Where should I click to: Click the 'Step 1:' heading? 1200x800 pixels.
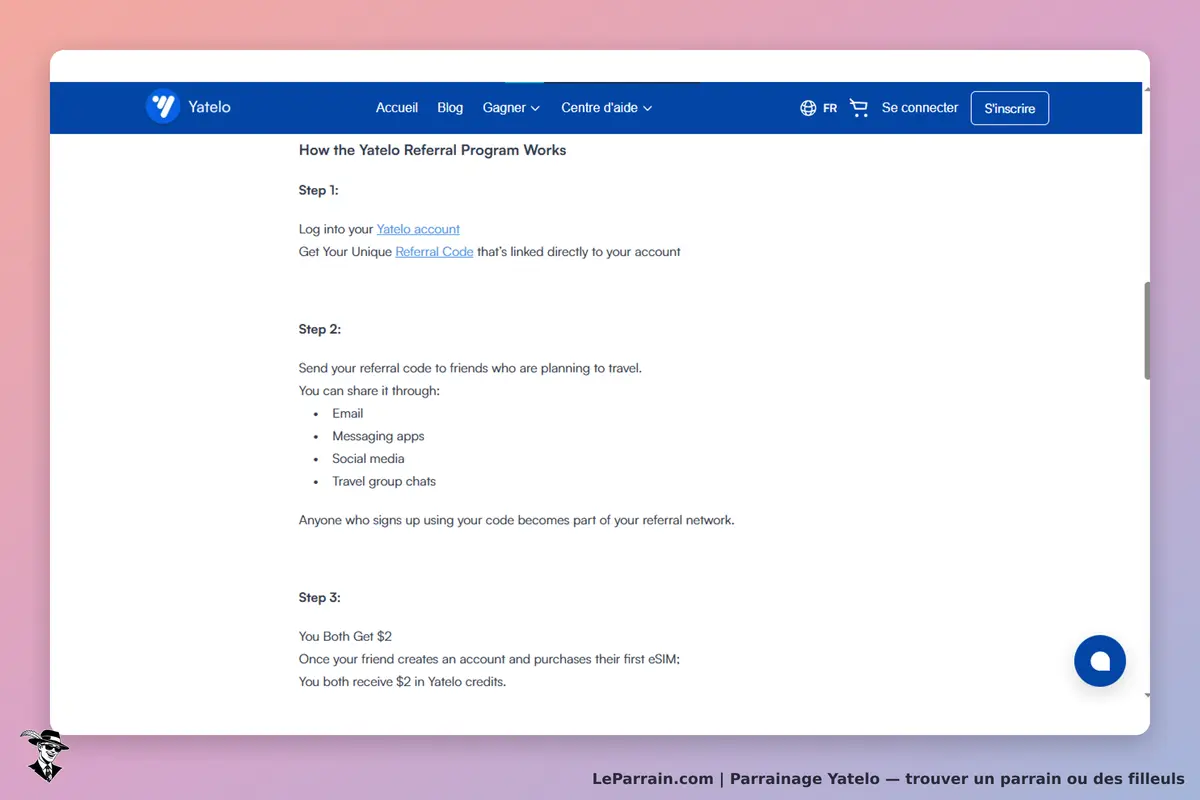318,190
